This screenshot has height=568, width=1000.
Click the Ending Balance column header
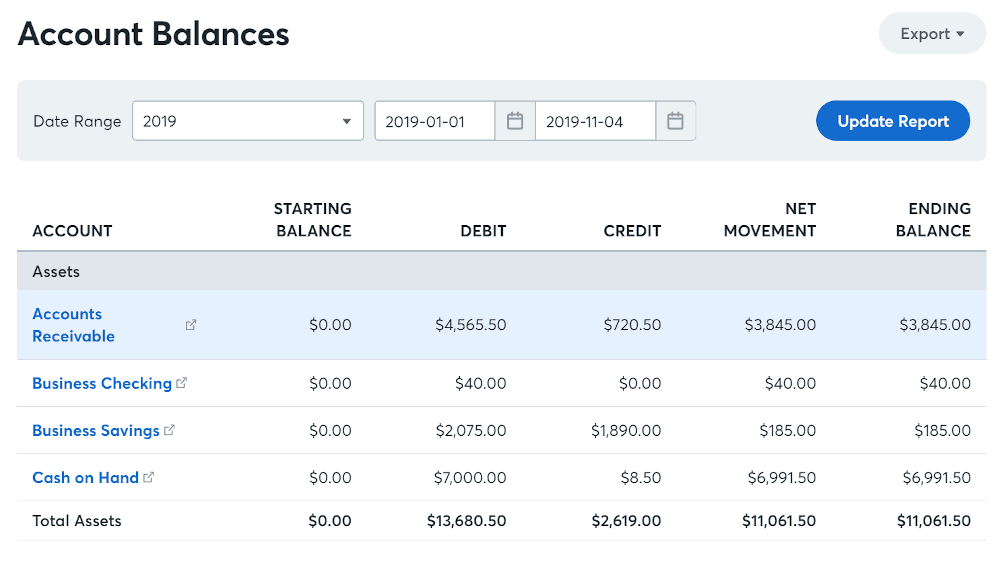click(933, 220)
